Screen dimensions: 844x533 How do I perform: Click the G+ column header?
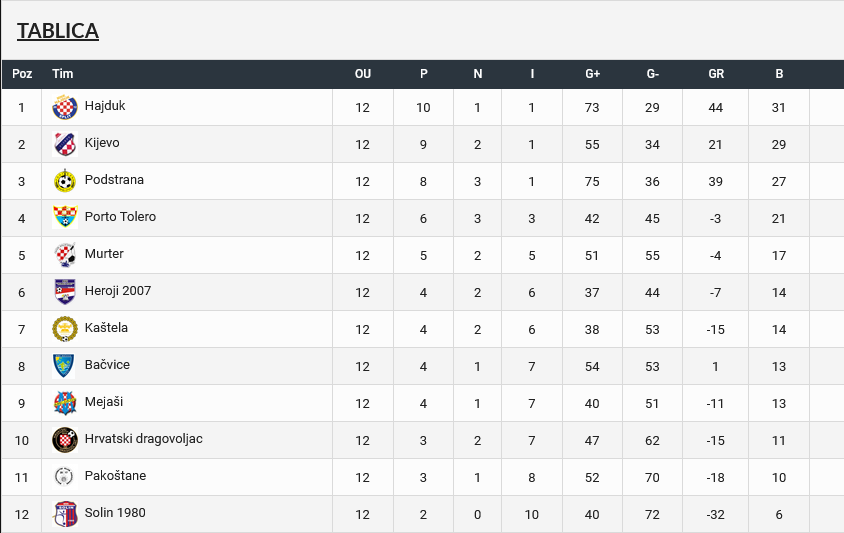point(592,74)
